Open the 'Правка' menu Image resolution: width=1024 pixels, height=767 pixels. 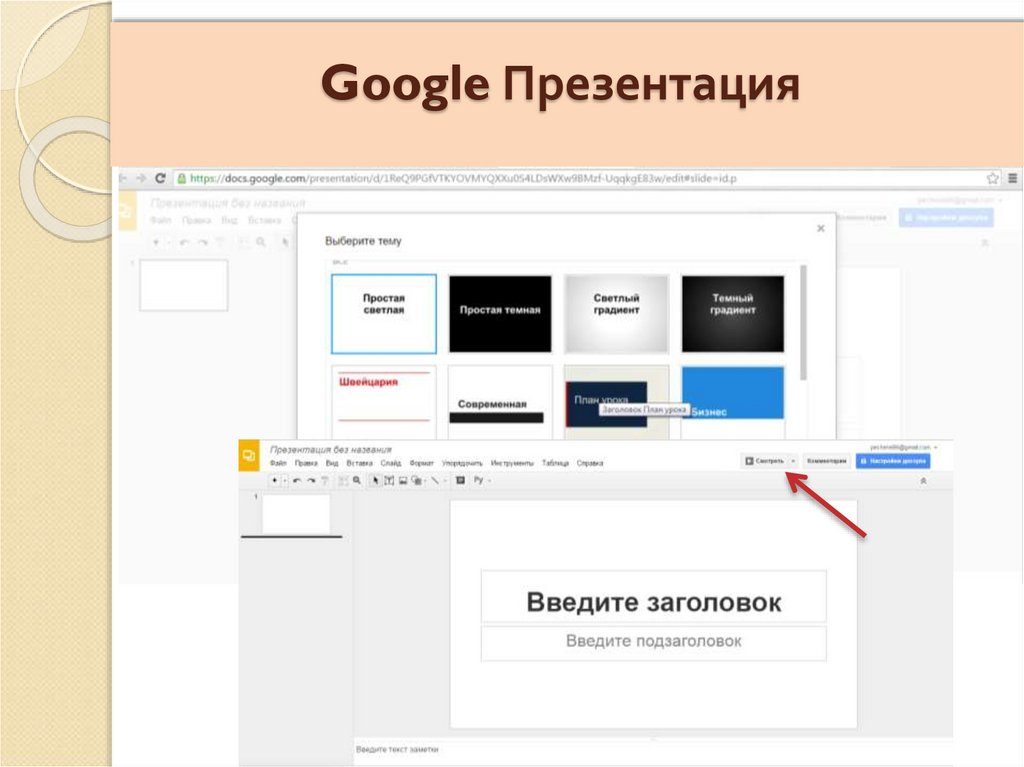click(x=306, y=463)
